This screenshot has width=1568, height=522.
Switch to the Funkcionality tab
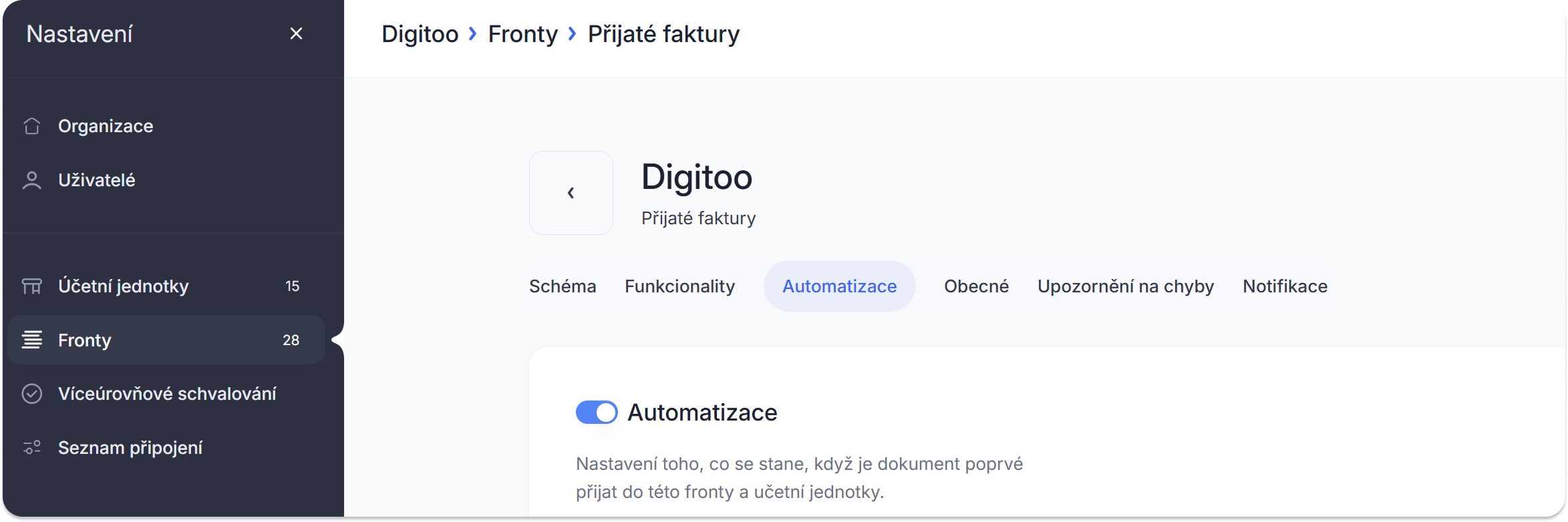pyautogui.click(x=679, y=286)
